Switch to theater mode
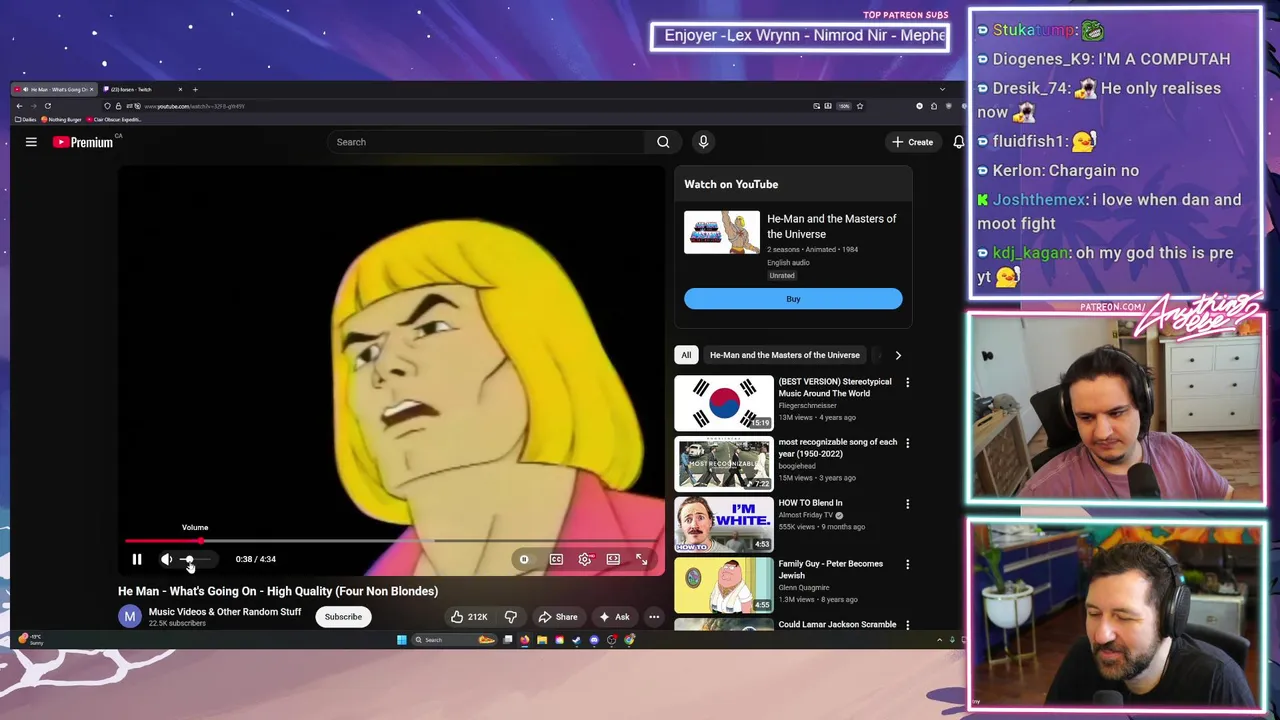 [x=613, y=559]
